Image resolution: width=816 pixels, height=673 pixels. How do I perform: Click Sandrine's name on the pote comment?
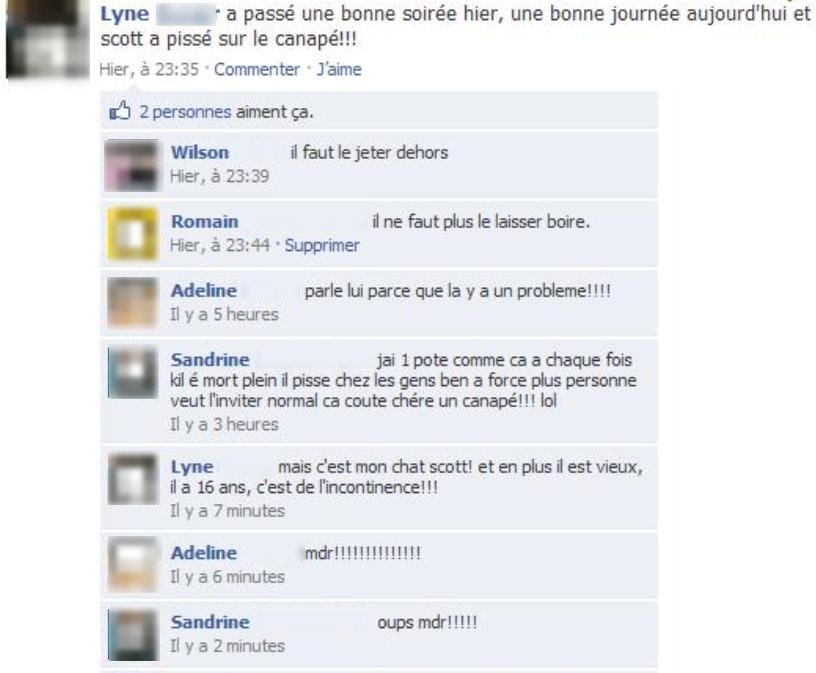(210, 360)
